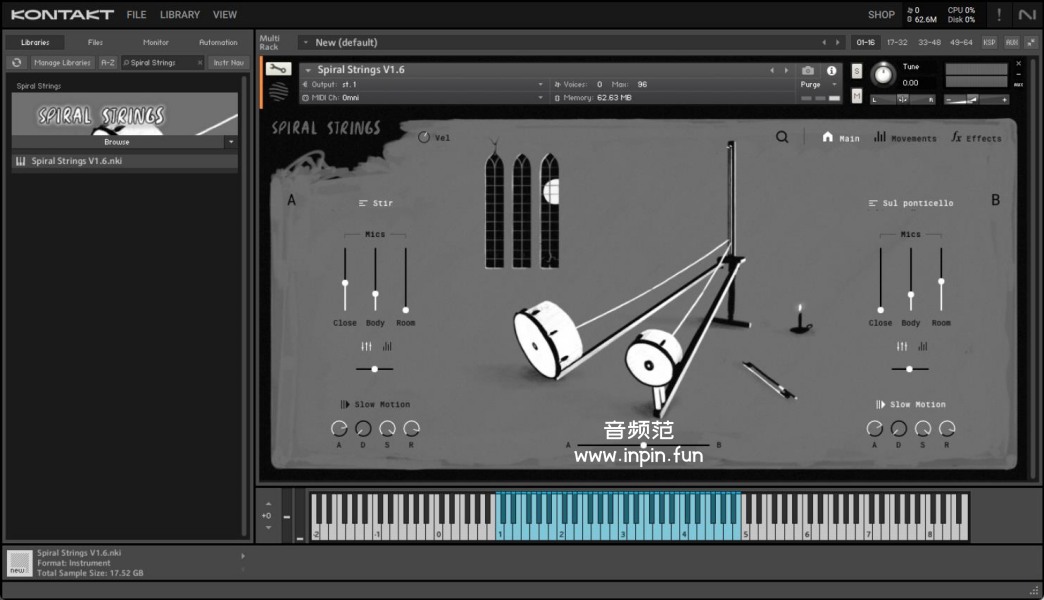Open the Spiral Strings library options arrow
Image resolution: width=1044 pixels, height=600 pixels.
tap(231, 142)
